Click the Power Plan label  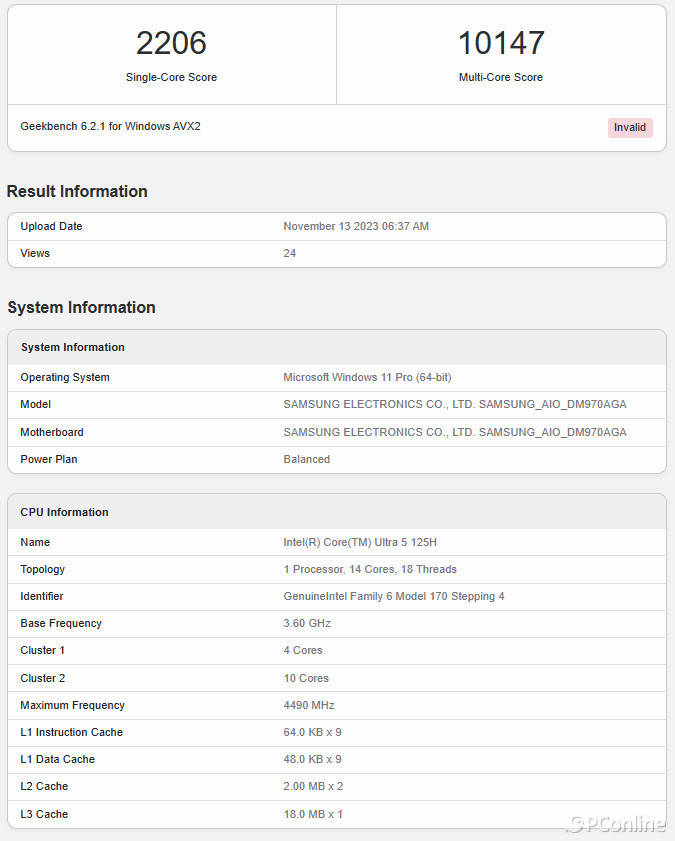tap(49, 459)
